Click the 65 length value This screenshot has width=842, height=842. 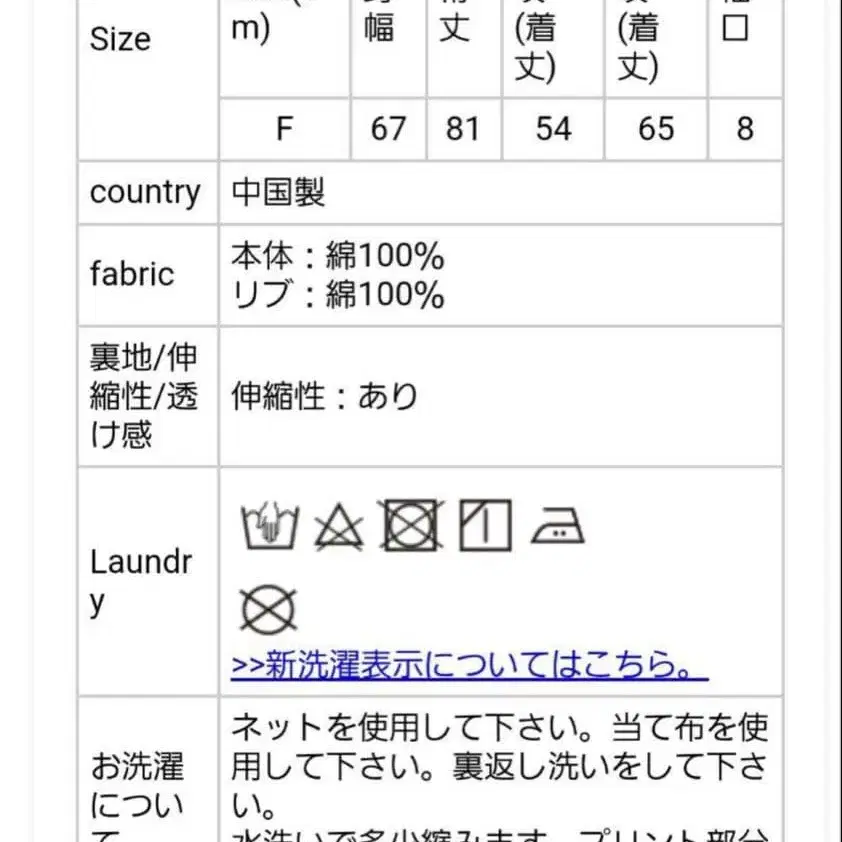point(656,129)
